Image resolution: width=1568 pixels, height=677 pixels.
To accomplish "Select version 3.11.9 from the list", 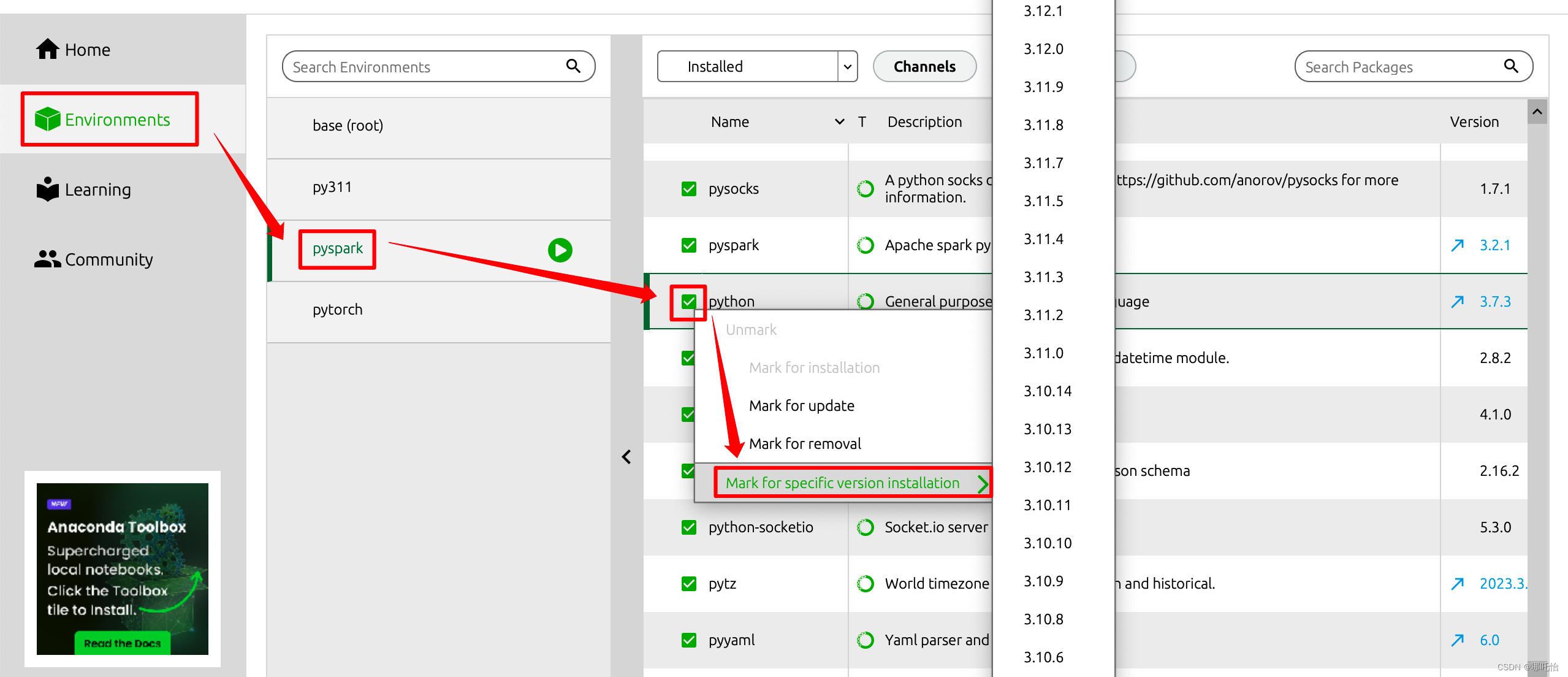I will click(x=1043, y=87).
